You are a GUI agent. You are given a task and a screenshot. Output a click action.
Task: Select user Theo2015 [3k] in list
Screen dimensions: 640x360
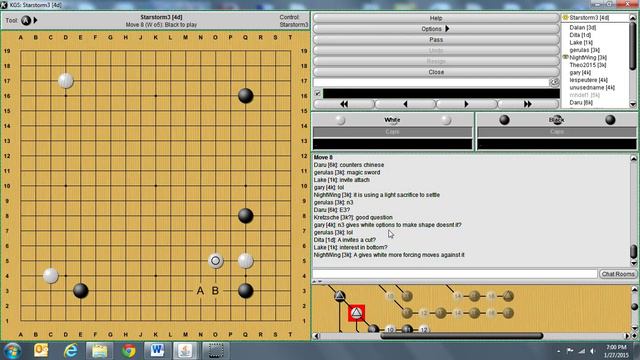pyautogui.click(x=588, y=65)
